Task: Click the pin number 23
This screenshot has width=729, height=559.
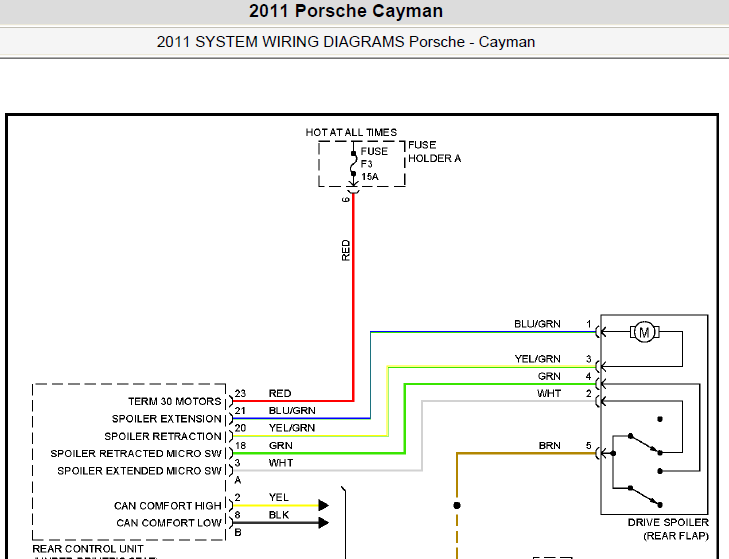Action: coord(240,393)
